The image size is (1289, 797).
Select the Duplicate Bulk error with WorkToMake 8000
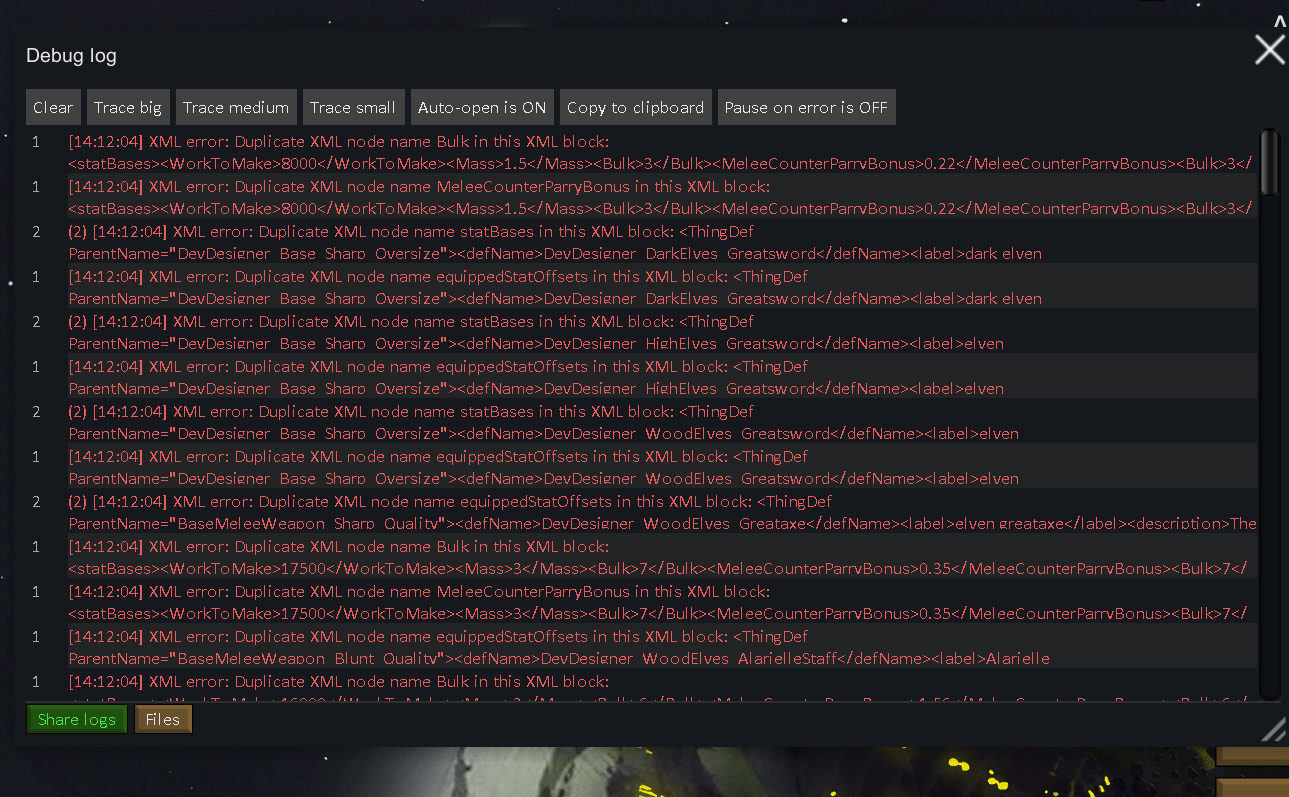tap(642, 152)
